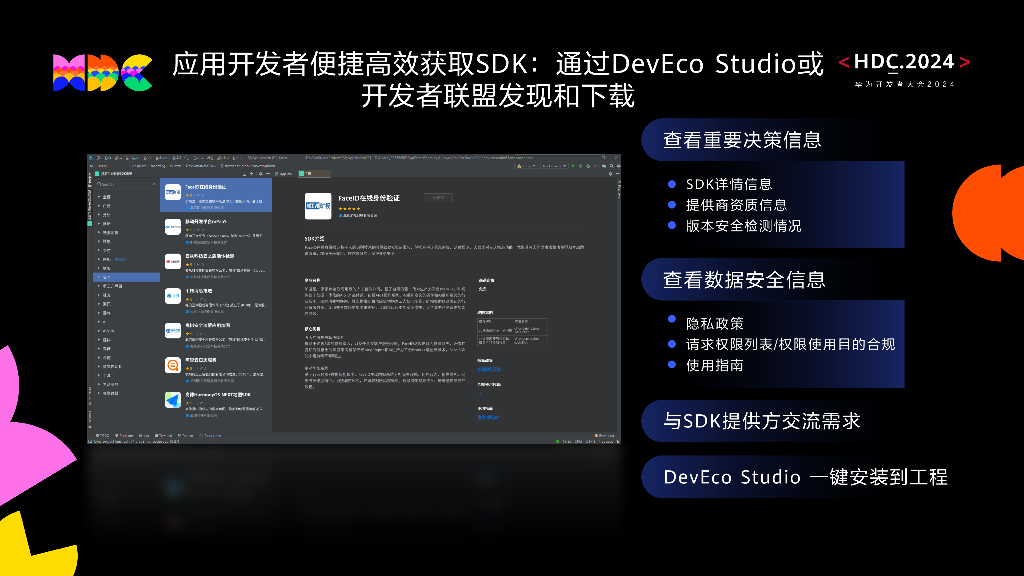Screen dimensions: 1024x576
Task: Click DevEco Studio 一键安装到工程 banner
Action: 805,477
